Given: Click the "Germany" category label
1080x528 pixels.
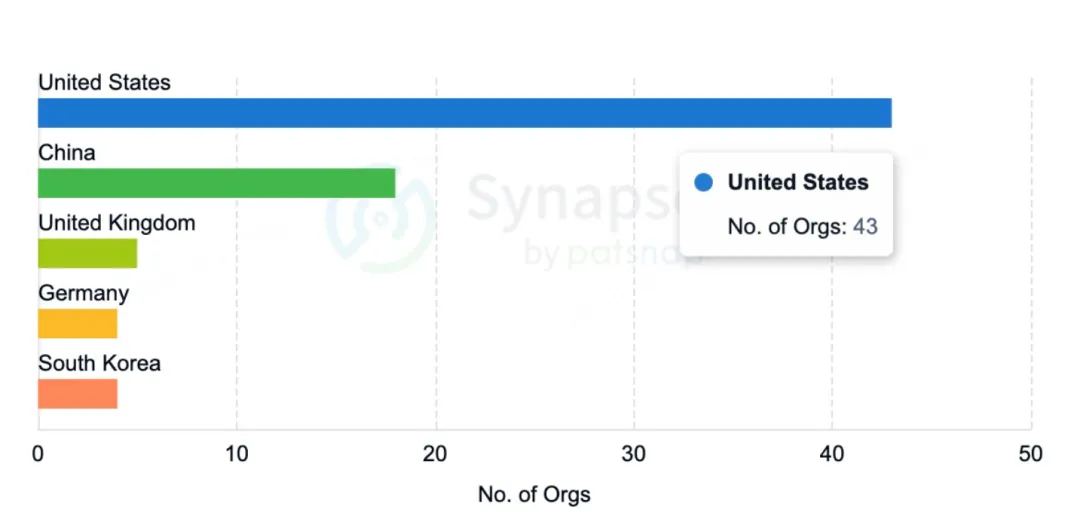Looking at the screenshot, I should tap(83, 294).
